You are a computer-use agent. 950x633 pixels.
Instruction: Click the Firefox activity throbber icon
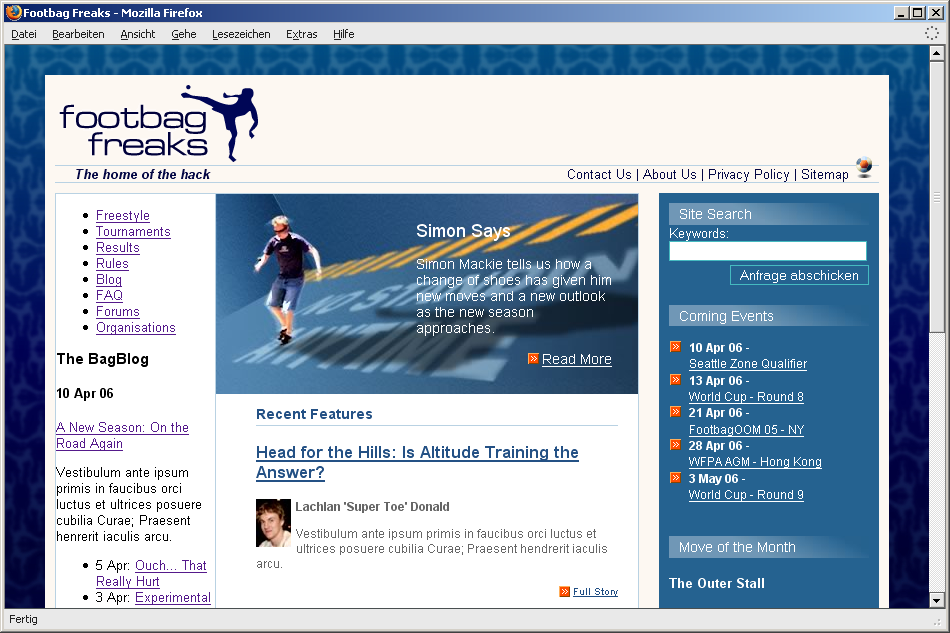point(932,34)
